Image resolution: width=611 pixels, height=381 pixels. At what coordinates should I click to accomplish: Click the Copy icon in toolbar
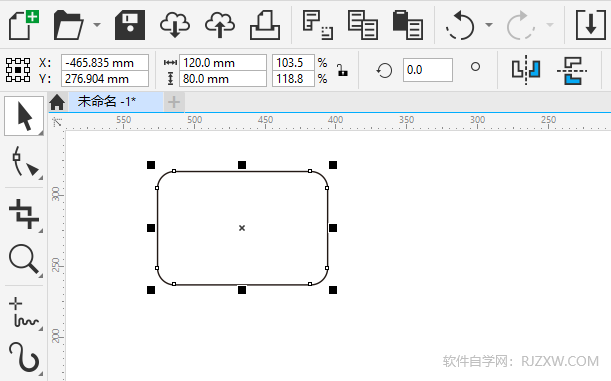point(363,25)
